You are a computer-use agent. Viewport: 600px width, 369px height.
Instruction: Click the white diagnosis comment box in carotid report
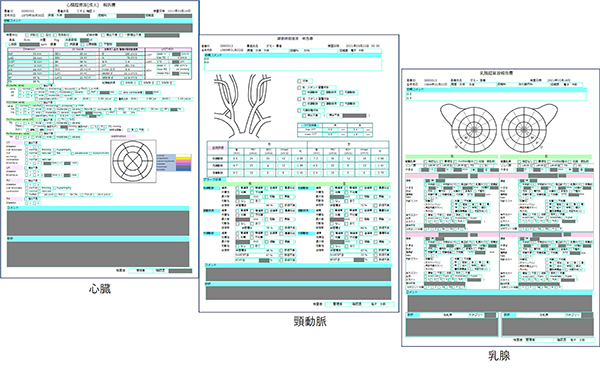pos(293,64)
